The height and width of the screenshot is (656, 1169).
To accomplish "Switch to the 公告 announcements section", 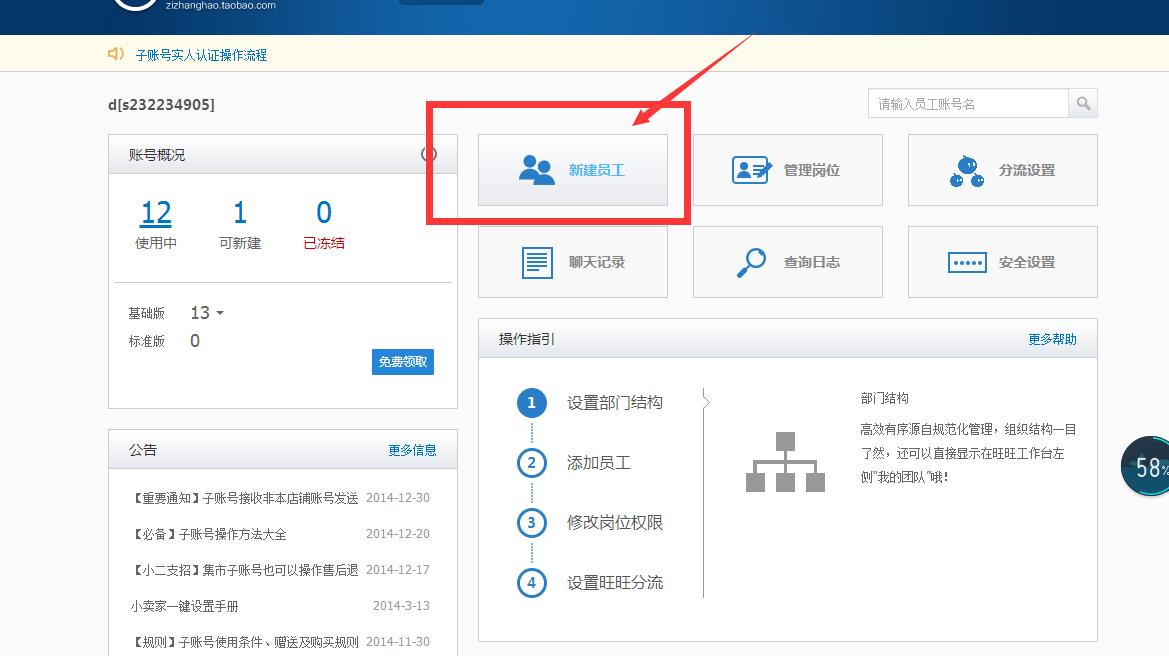I will click(143, 449).
